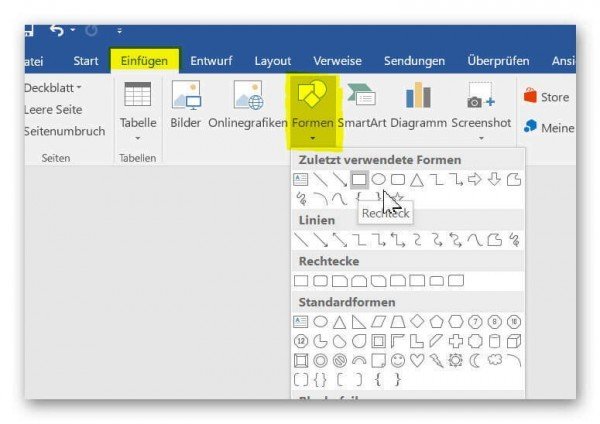600x424 pixels.
Task: Select the right triangle in Standardformen
Action: (x=359, y=322)
